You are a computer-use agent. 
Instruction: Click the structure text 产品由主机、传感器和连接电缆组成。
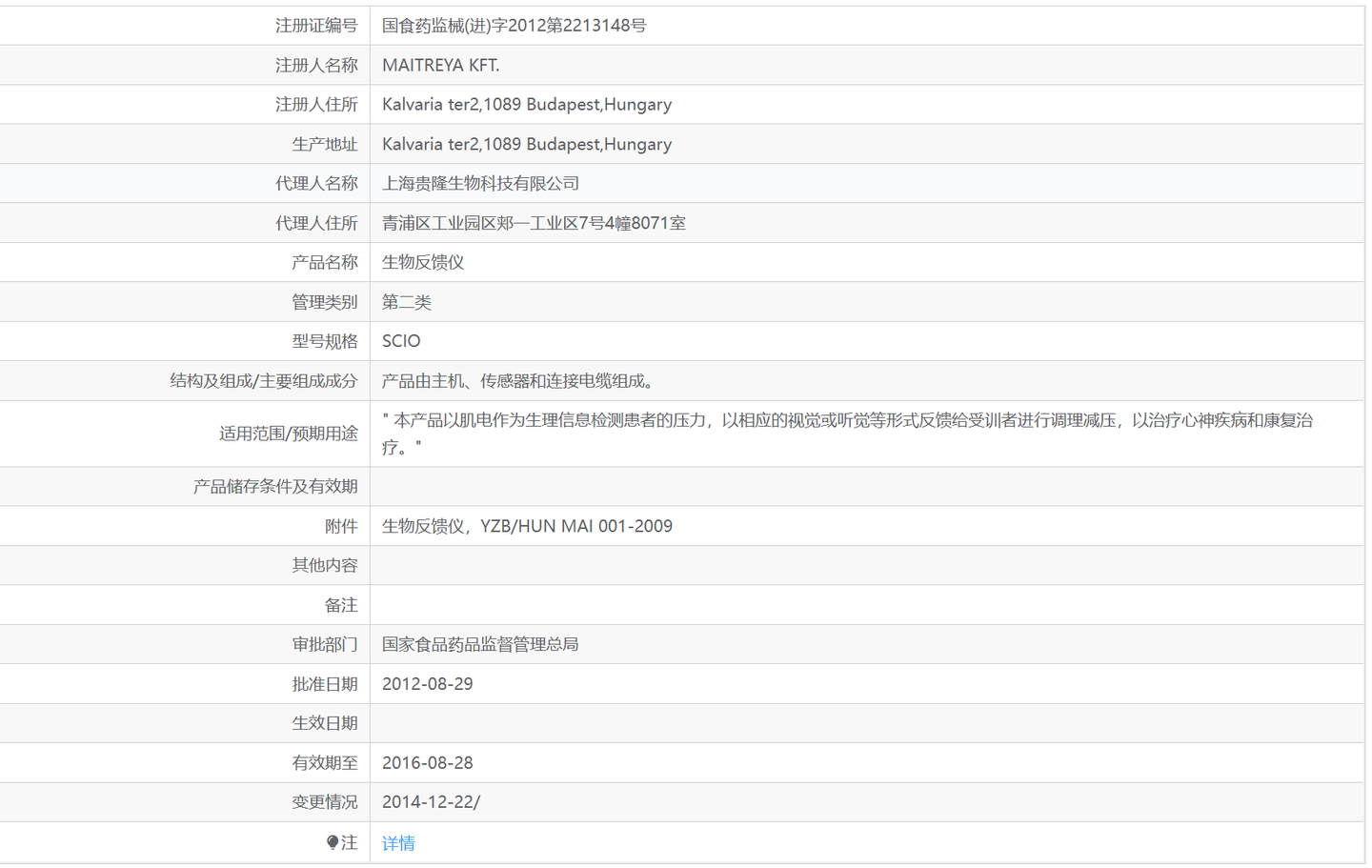click(x=521, y=381)
